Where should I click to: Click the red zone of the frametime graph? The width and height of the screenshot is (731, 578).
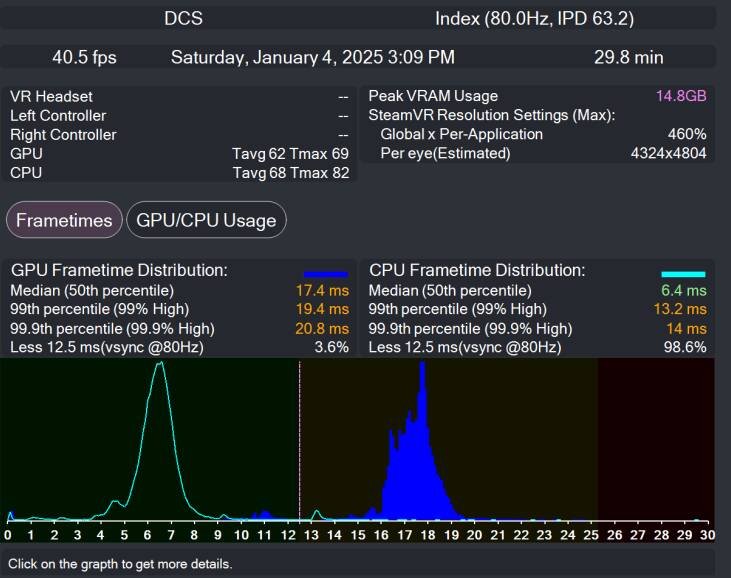coord(655,440)
